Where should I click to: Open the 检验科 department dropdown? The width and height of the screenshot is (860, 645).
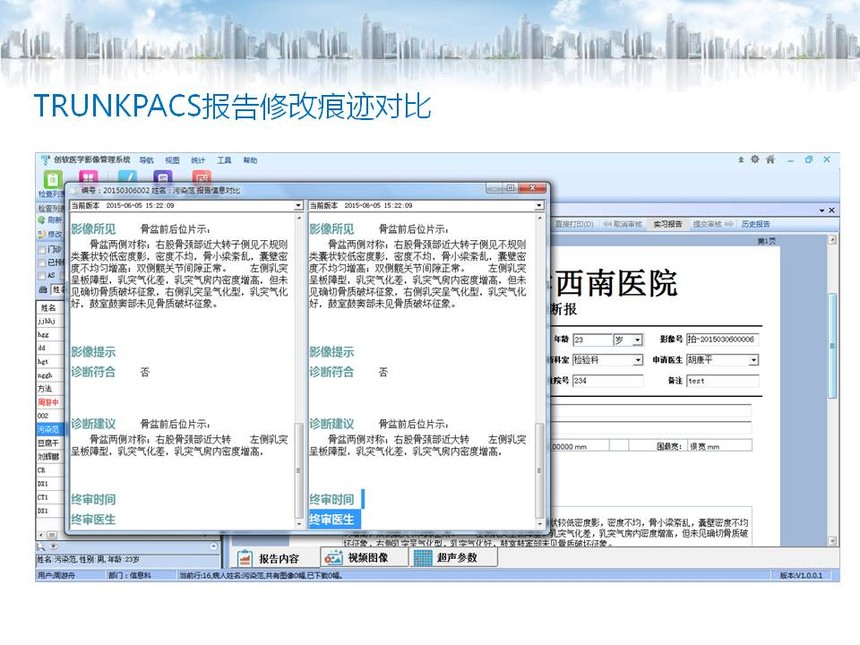[x=637, y=360]
